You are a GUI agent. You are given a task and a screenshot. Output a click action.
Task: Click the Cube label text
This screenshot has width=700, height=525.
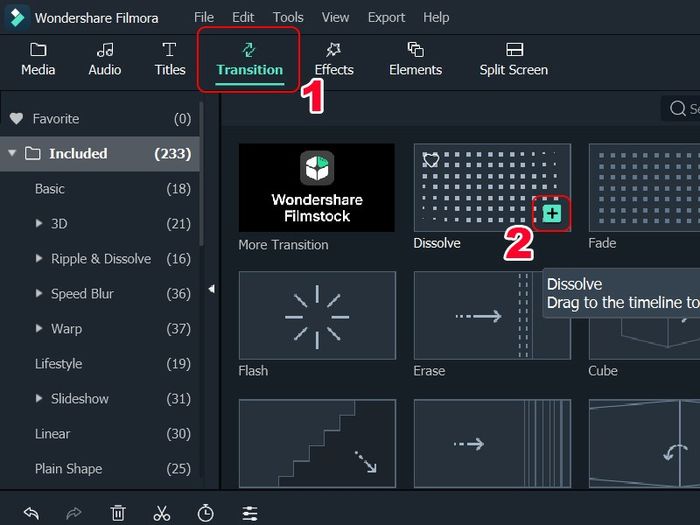(x=603, y=371)
